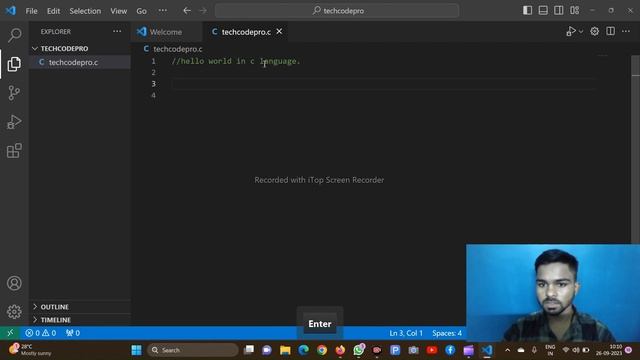Image resolution: width=640 pixels, height=360 pixels.
Task: Open the Go menu
Action: 142,11
